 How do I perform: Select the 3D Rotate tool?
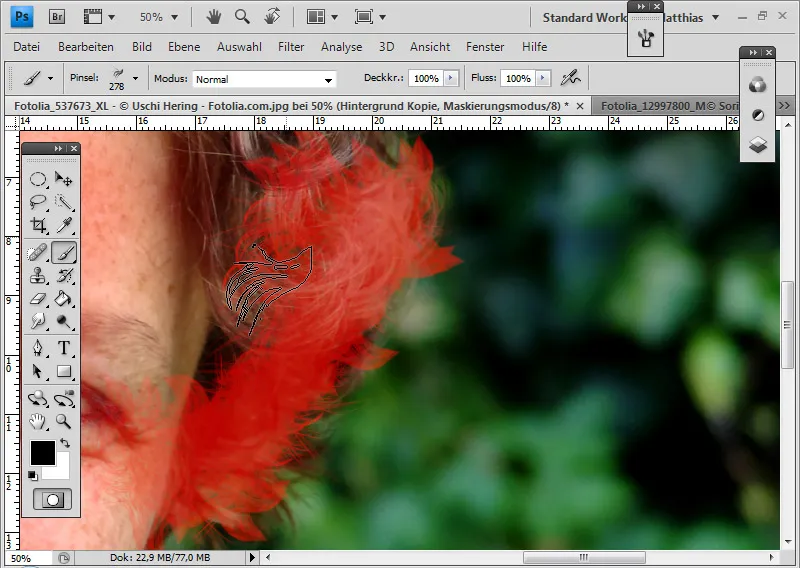[38, 399]
